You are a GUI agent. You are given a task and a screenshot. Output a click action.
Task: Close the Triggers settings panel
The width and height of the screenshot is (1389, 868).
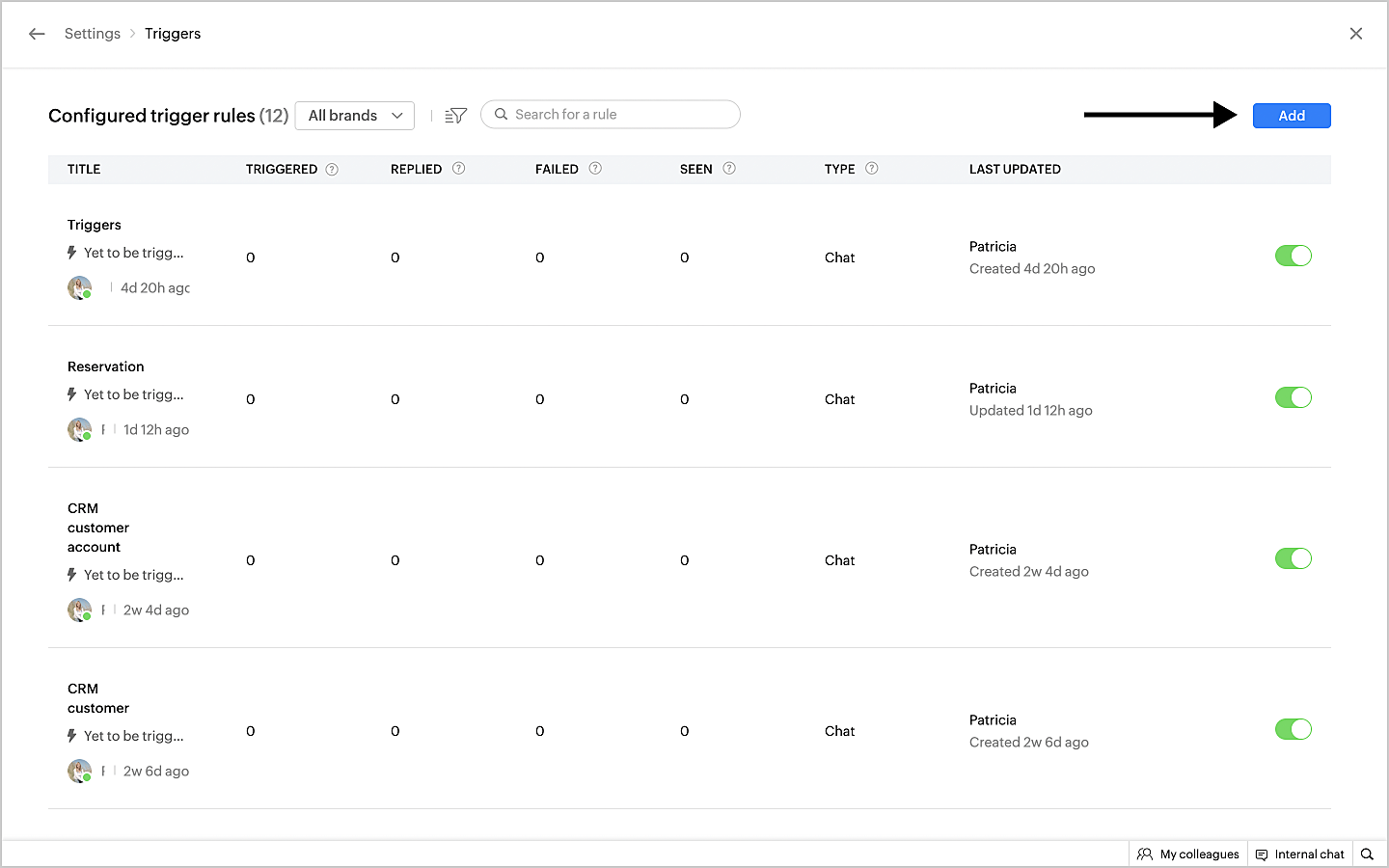point(1356,34)
